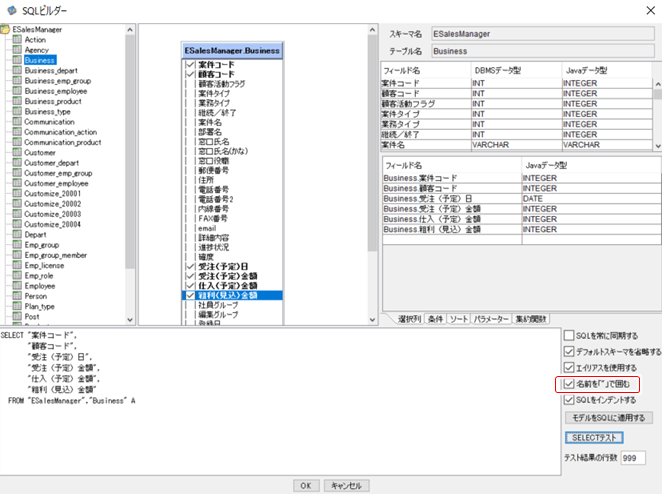This screenshot has width=662, height=494.
Task: Click the Customize_20003 table icon
Action: pyautogui.click(x=17, y=214)
